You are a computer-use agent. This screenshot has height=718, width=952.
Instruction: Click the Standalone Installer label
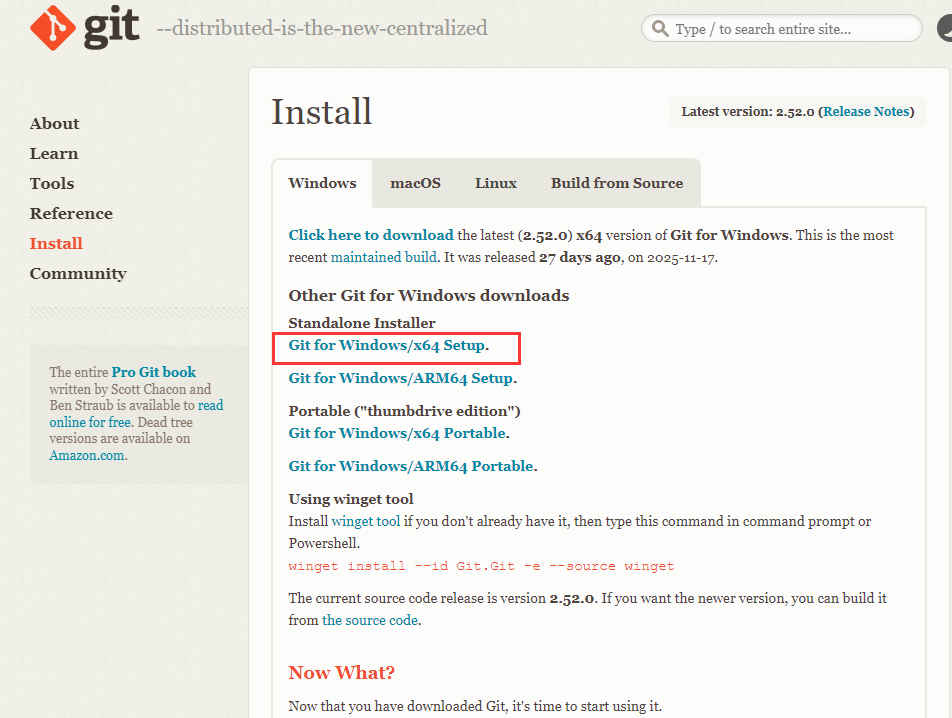(362, 323)
